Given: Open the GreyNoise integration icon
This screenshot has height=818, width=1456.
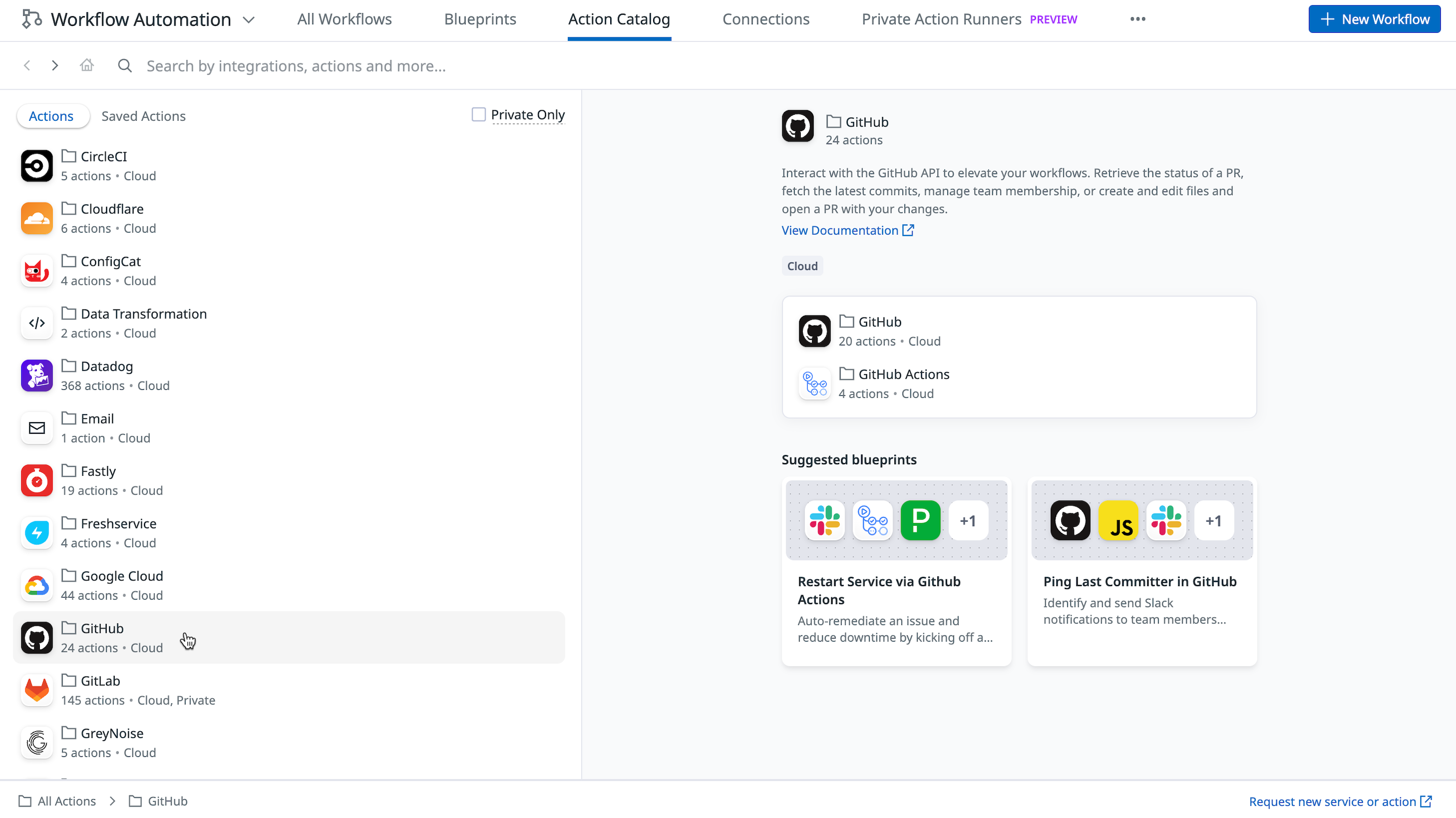Looking at the screenshot, I should (37, 743).
